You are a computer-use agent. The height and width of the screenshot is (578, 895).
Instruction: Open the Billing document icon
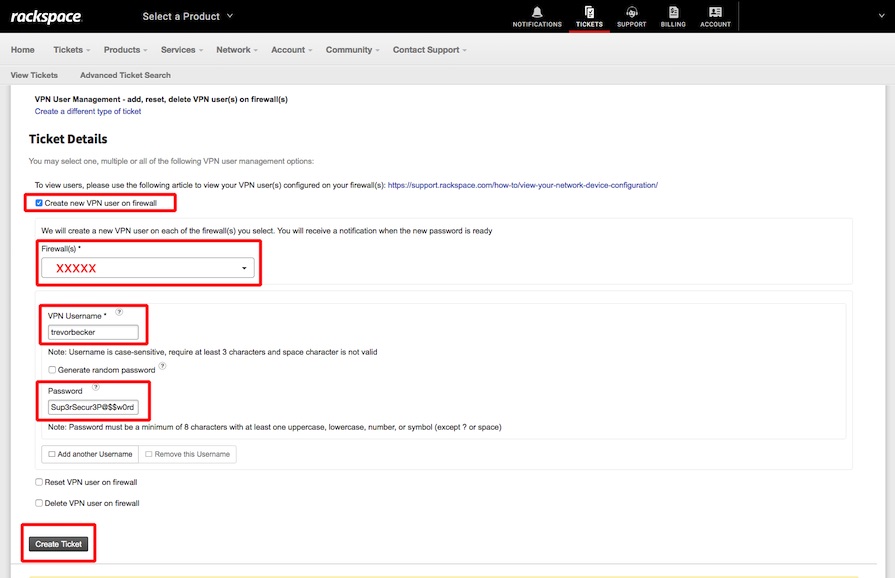pos(673,17)
